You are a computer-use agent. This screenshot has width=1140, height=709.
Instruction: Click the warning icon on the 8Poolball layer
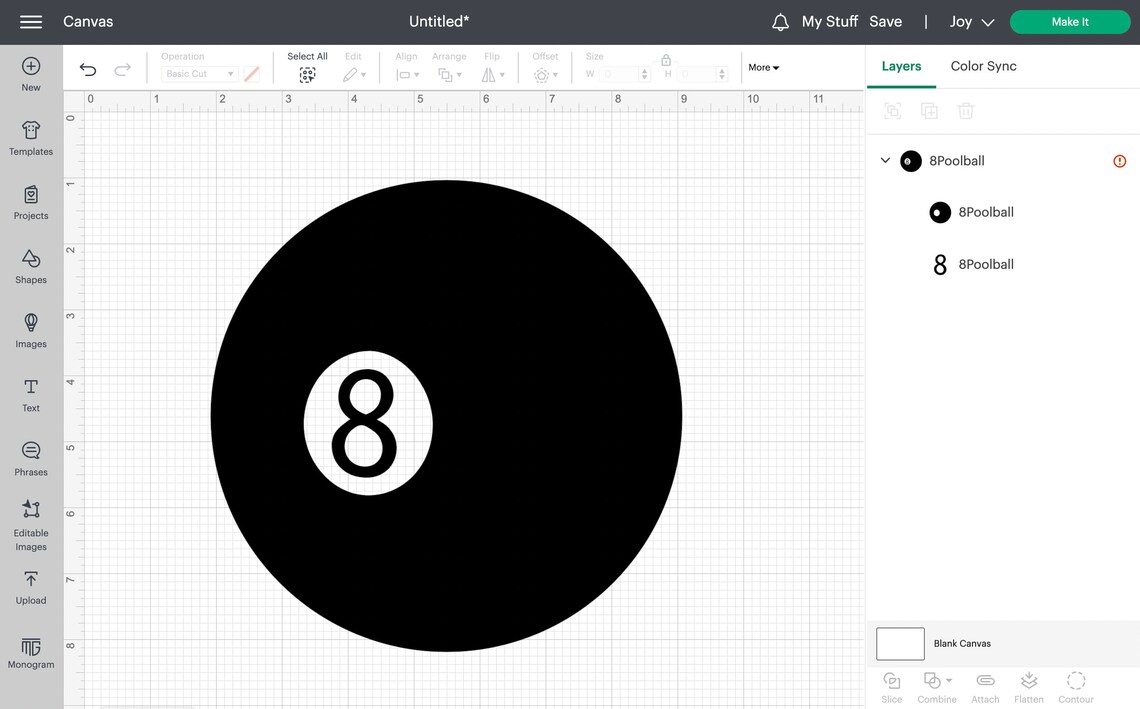(1119, 160)
